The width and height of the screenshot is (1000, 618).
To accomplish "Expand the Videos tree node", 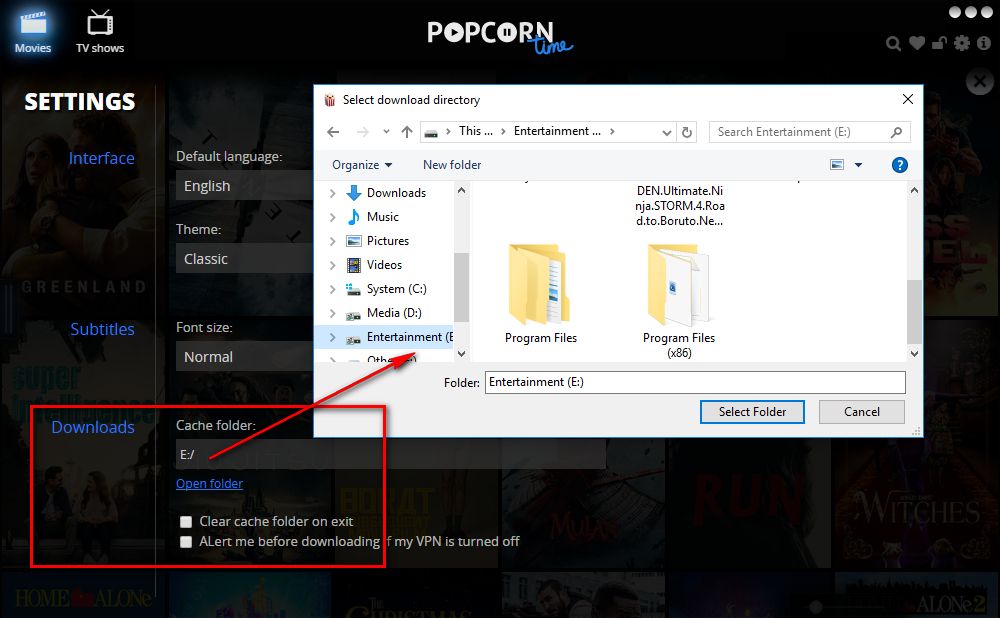I will pos(332,265).
